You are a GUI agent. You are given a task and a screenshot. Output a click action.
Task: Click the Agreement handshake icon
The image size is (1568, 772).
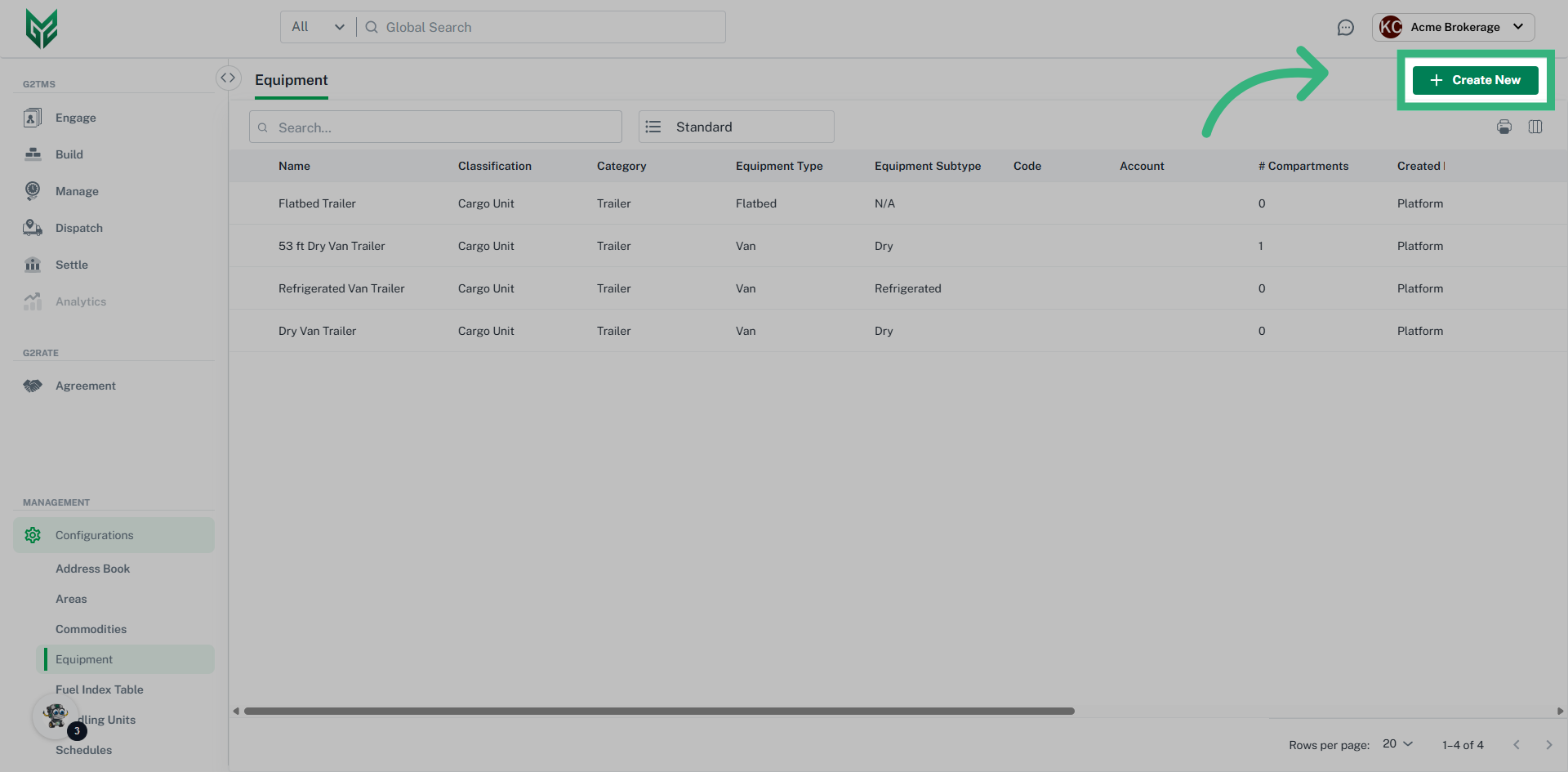click(33, 386)
